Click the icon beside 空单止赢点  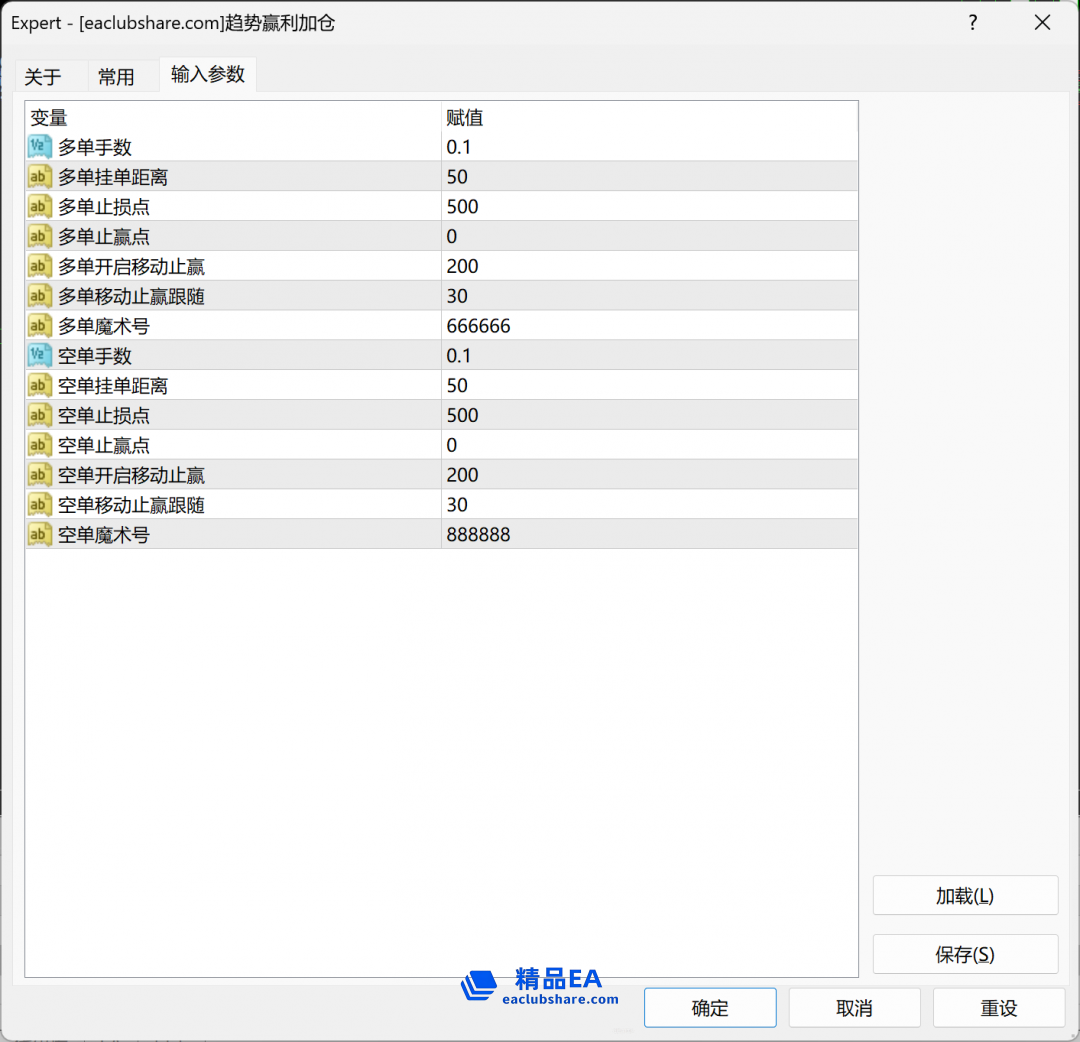pyautogui.click(x=40, y=445)
